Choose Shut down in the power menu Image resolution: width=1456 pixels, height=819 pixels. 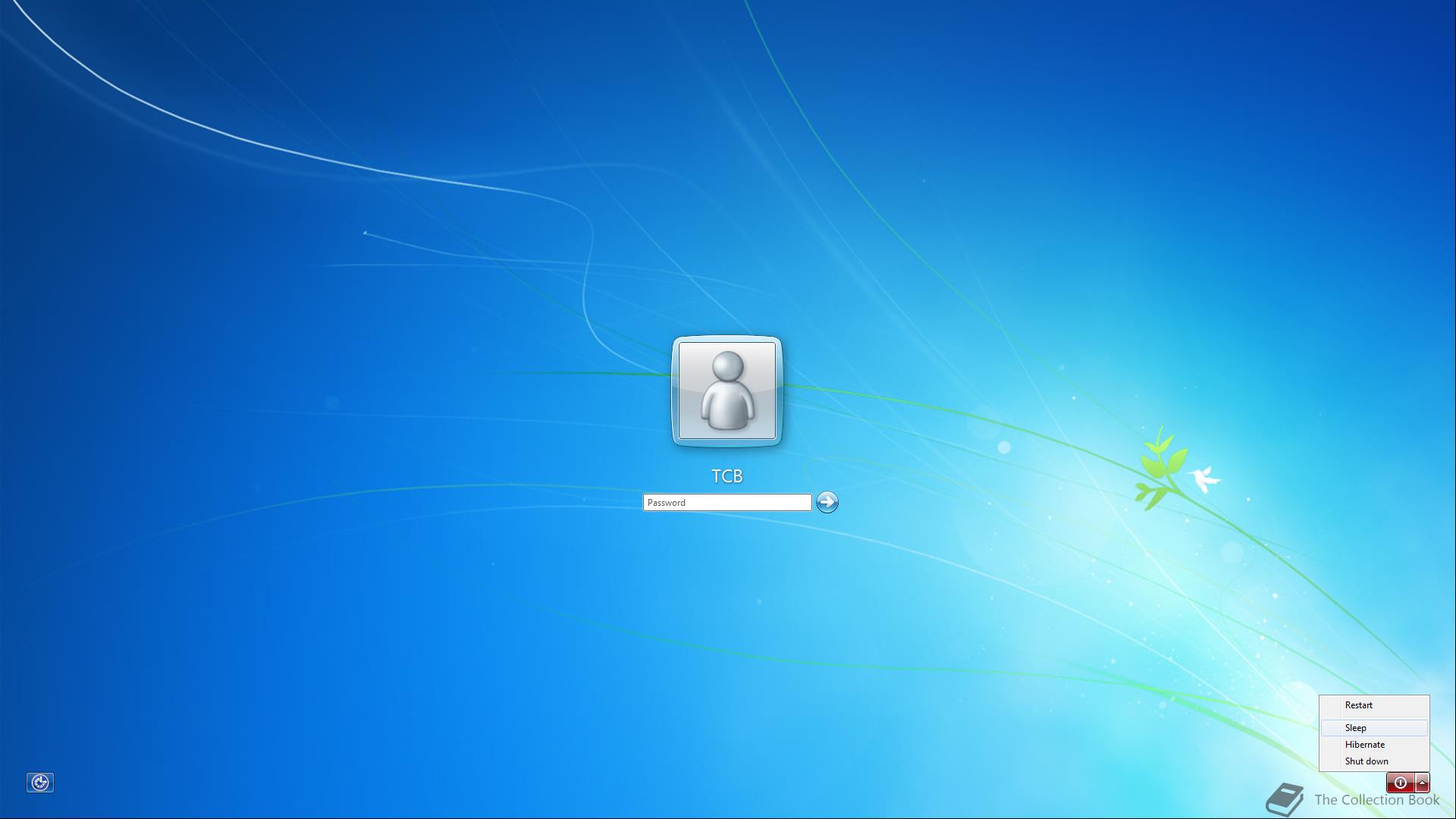1374,761
